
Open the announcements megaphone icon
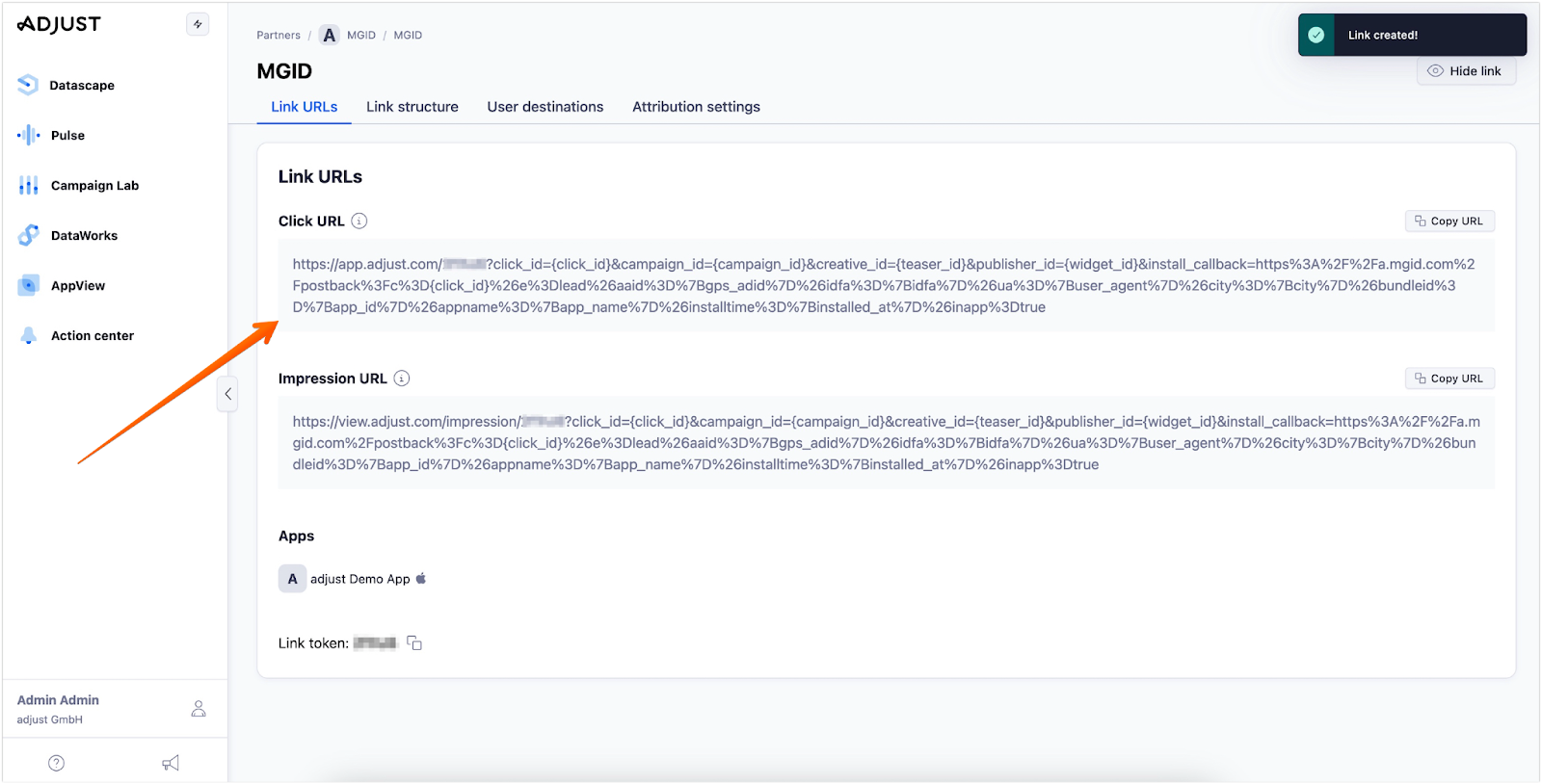coord(171,763)
